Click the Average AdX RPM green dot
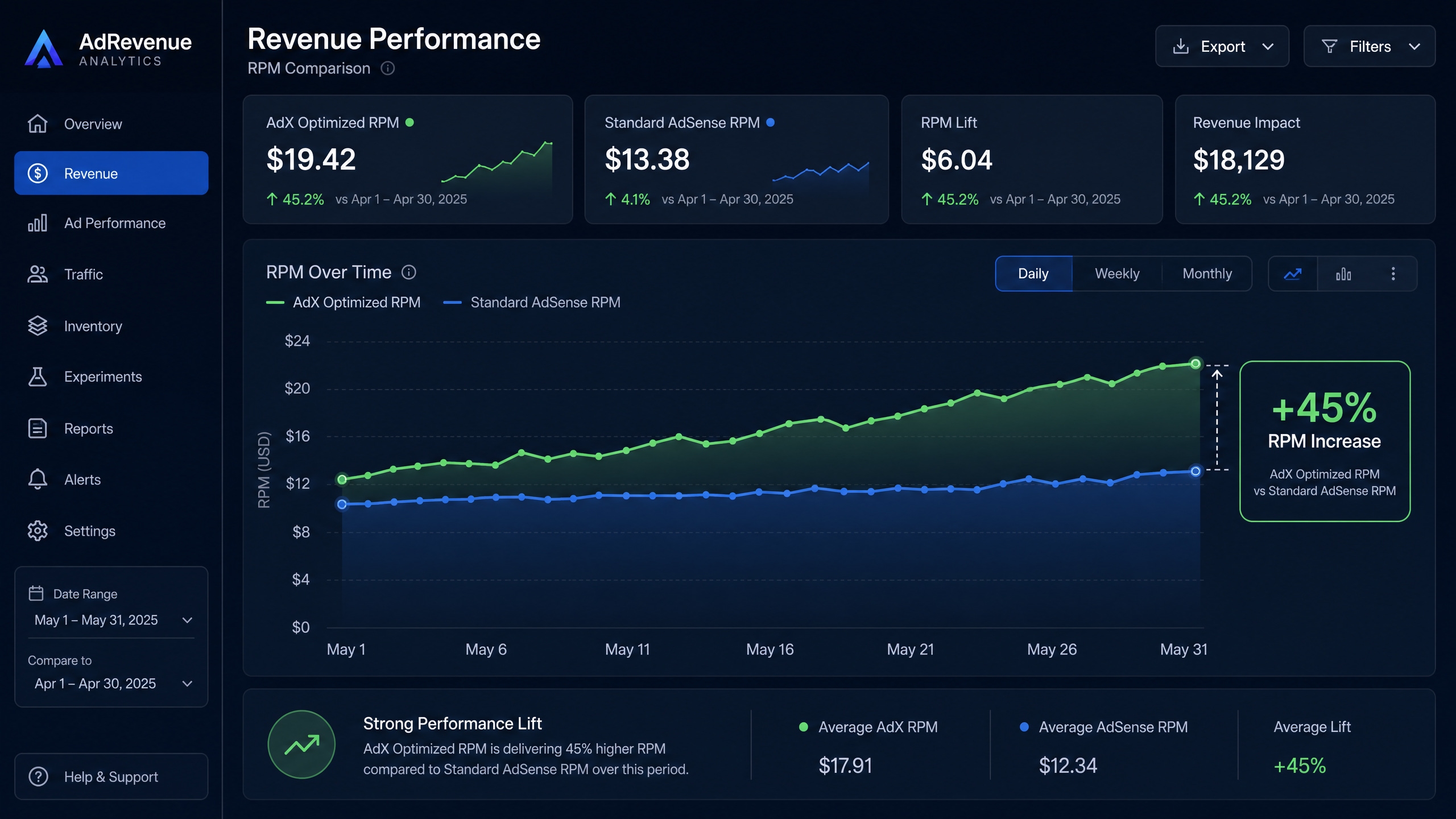The width and height of the screenshot is (1456, 819). [x=804, y=727]
